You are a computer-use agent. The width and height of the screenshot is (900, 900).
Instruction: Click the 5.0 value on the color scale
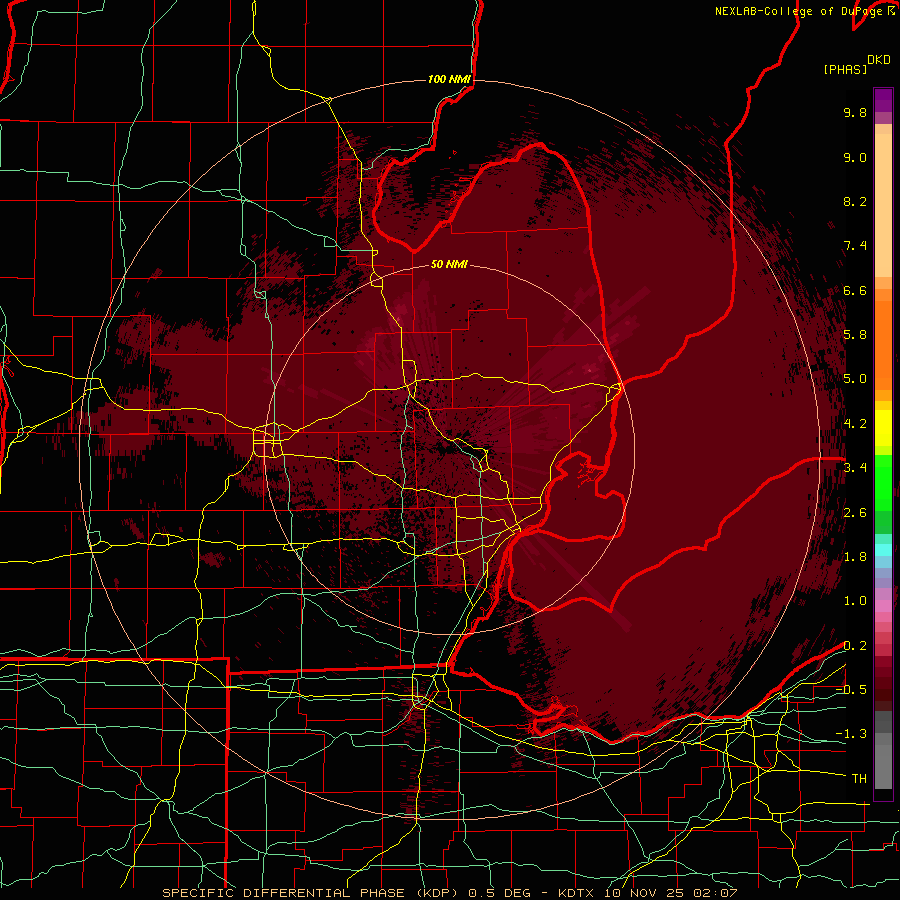(855, 379)
